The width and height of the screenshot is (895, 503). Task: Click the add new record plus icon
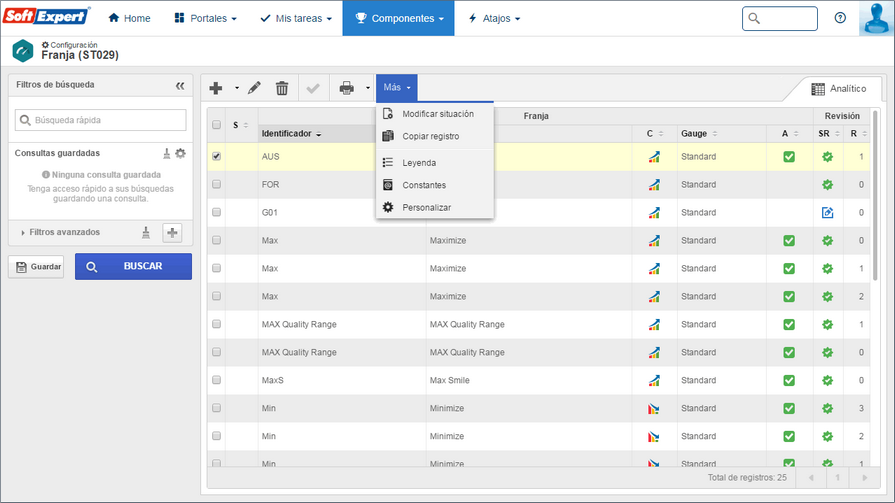tap(216, 88)
